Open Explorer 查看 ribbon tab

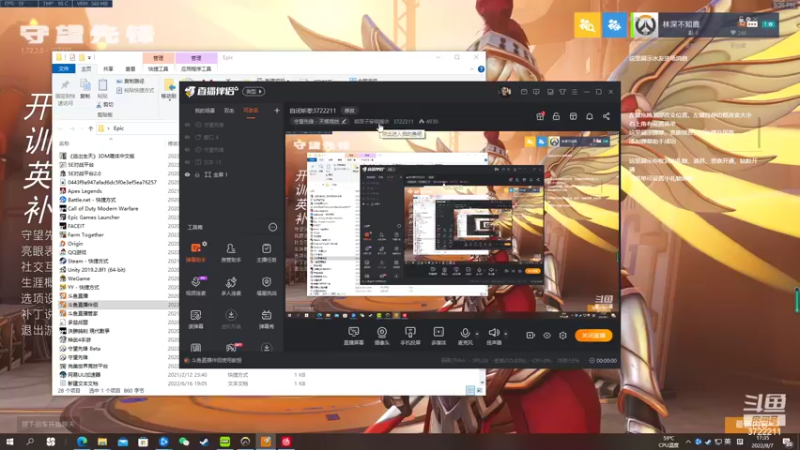click(130, 68)
